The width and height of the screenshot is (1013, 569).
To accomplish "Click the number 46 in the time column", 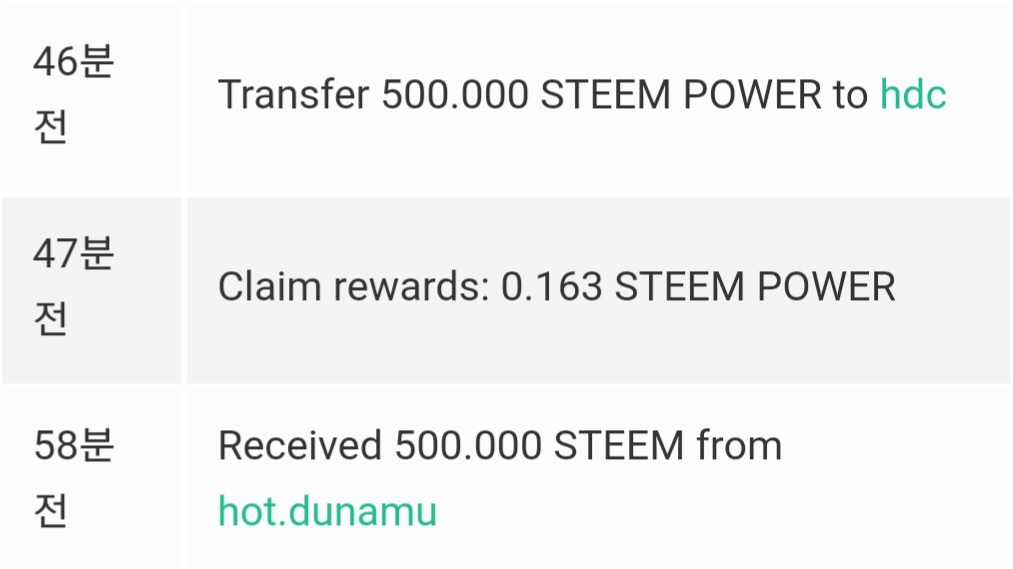I will tap(56, 62).
